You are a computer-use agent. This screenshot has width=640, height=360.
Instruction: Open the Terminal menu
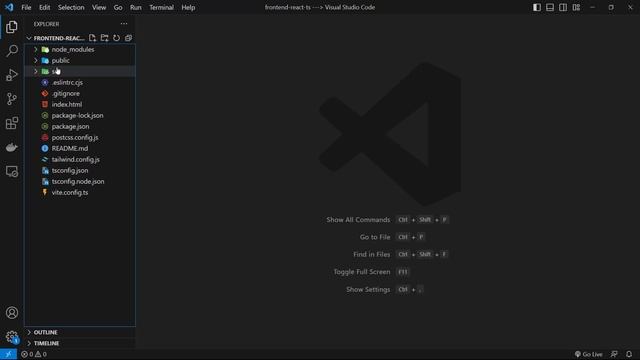(161, 7)
